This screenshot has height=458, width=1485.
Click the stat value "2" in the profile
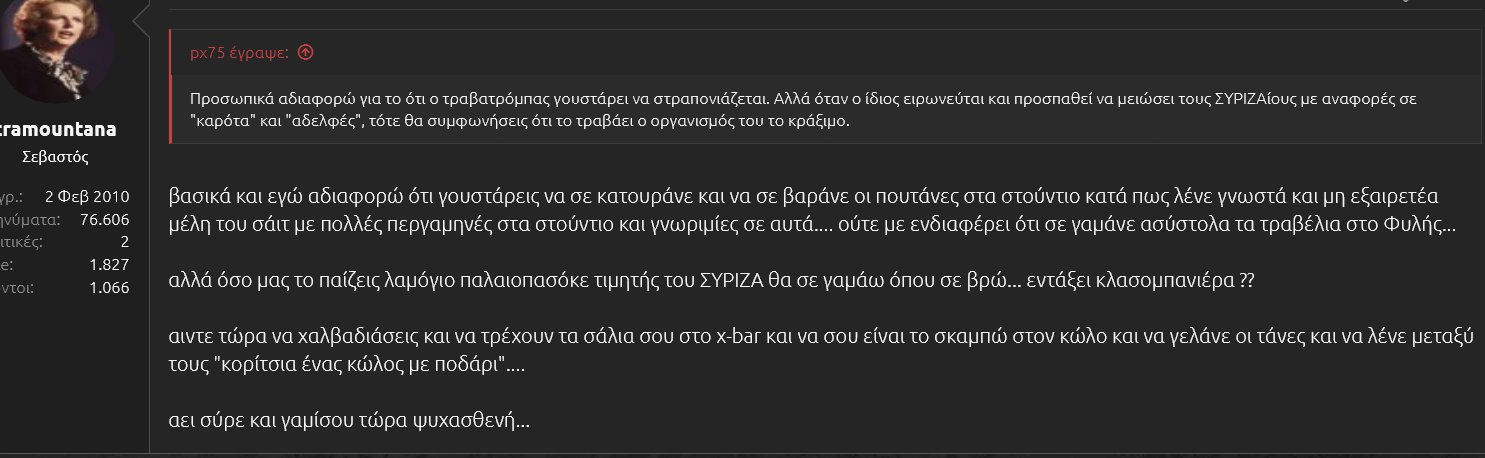click(125, 242)
